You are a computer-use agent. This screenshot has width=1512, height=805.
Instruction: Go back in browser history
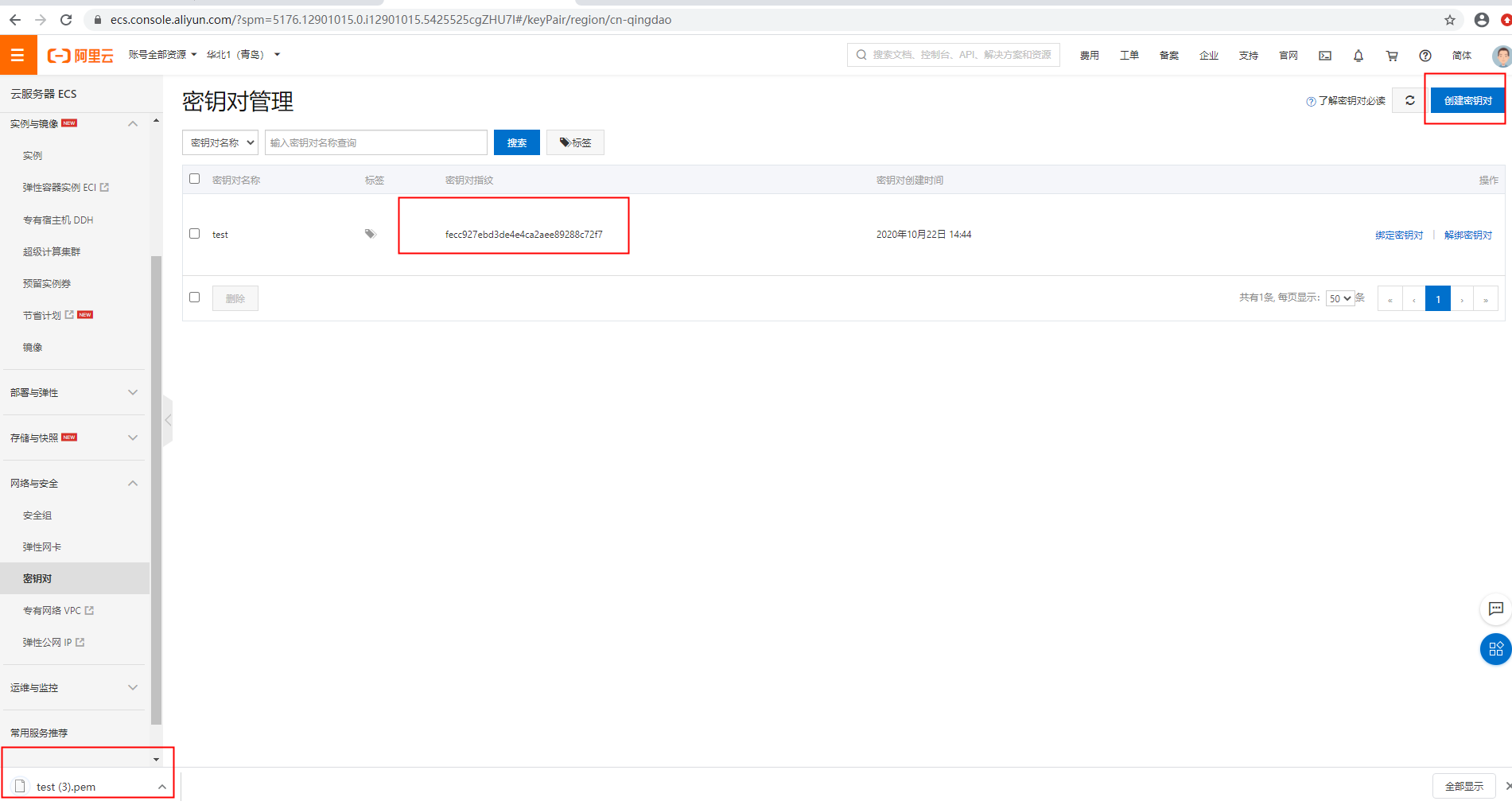(x=14, y=20)
